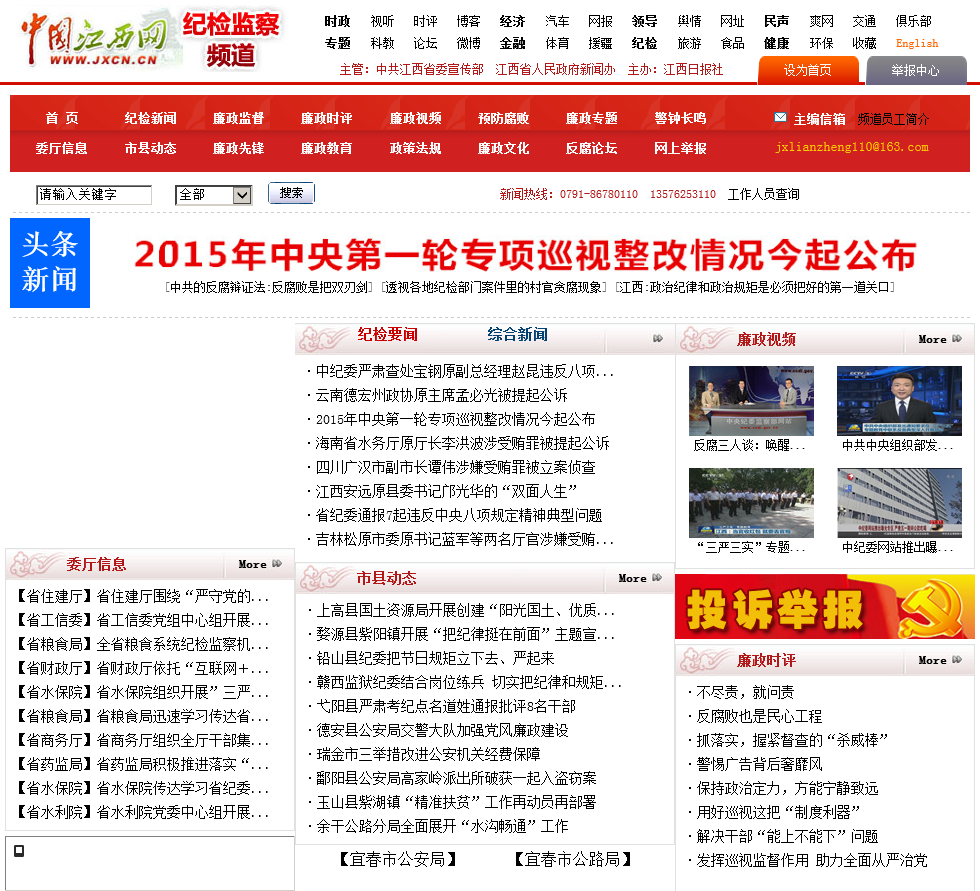
Task: Open 海南省水务厅原厅长李洪波涉受贿 article
Action: (x=462, y=443)
